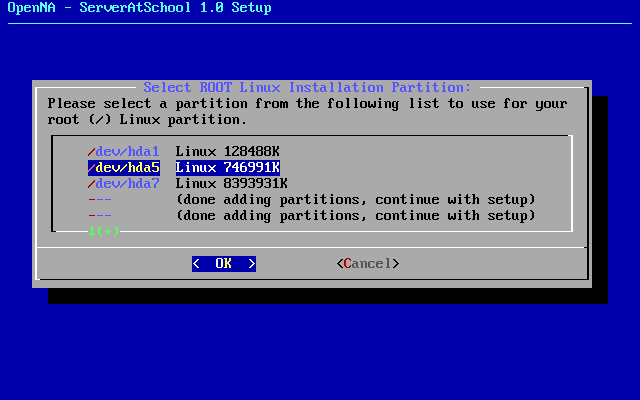Click the Linux 128488K size label
640x400 pixels.
coord(227,151)
